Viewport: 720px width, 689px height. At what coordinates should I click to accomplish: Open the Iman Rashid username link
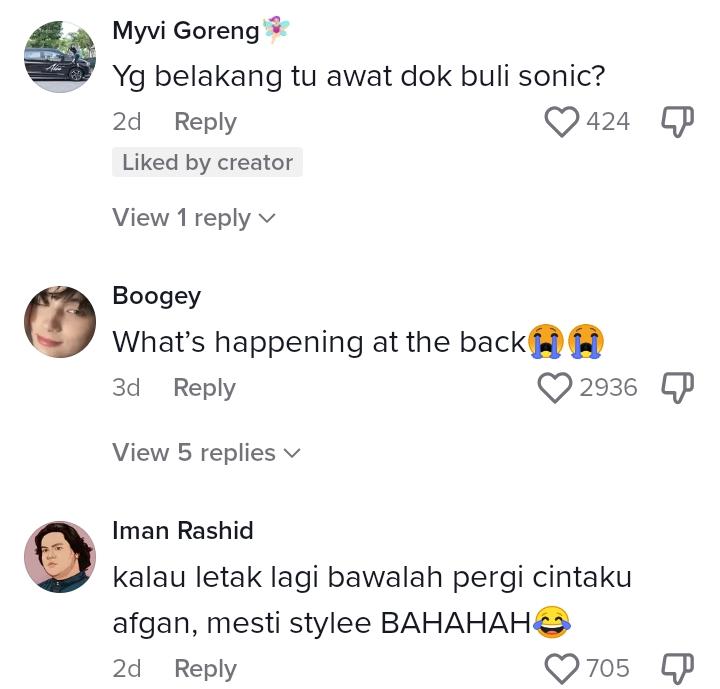click(182, 530)
